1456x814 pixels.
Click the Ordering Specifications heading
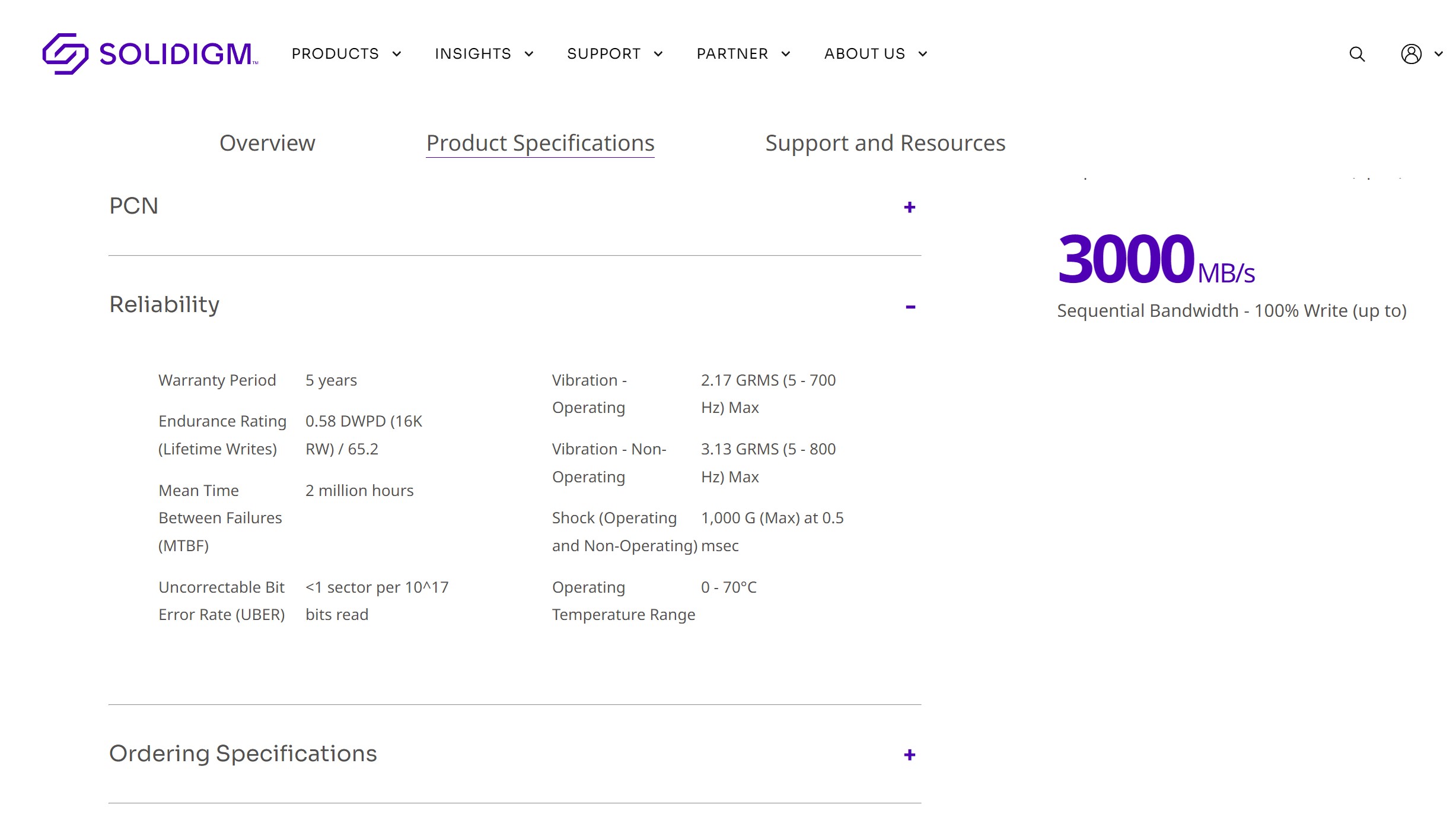point(243,753)
